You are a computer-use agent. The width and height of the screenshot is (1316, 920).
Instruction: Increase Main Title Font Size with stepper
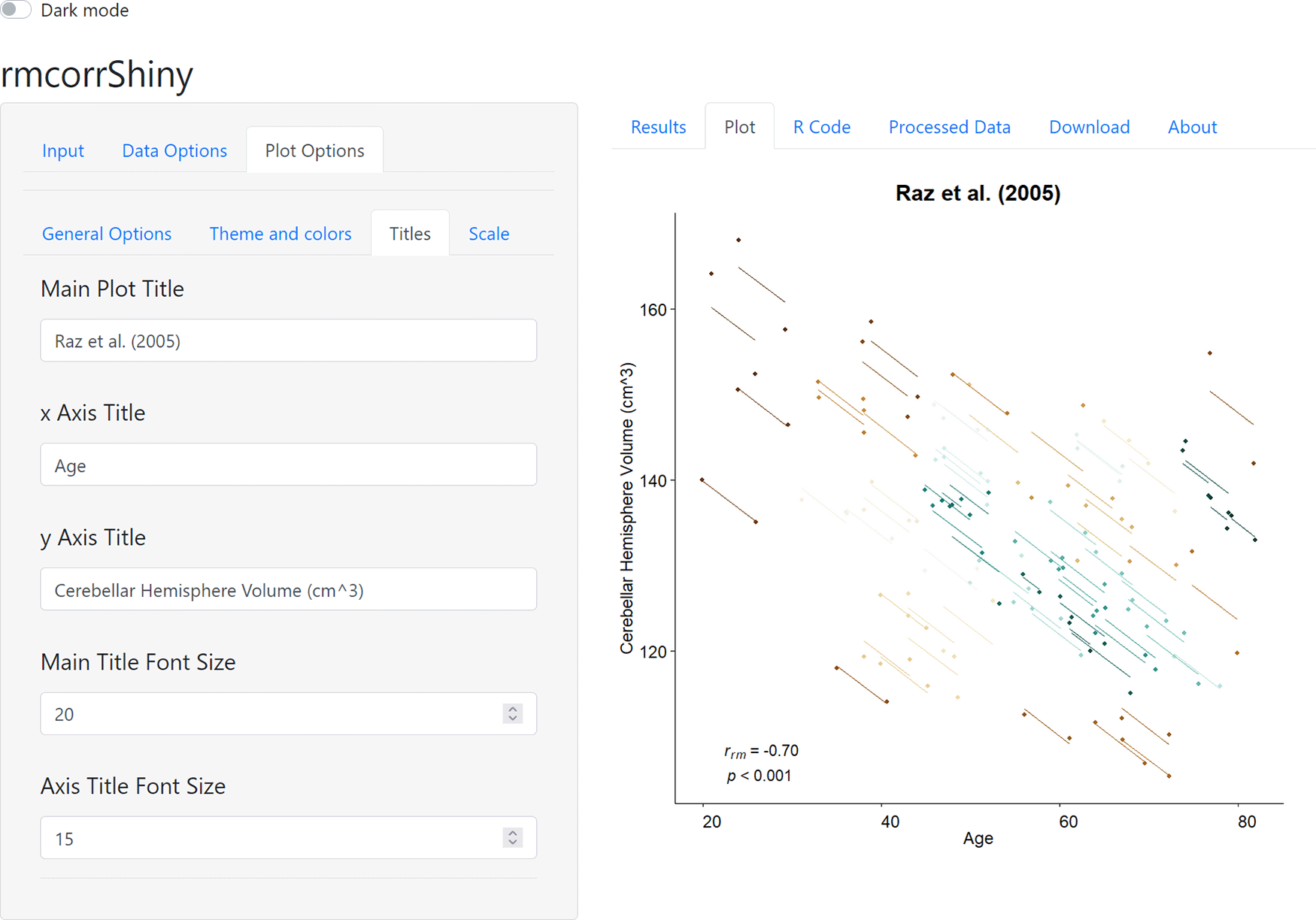click(513, 709)
